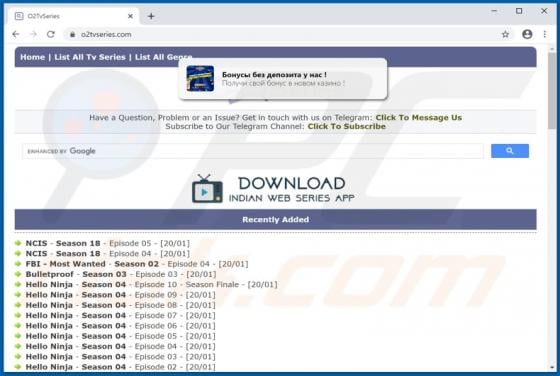560x376 pixels.
Task: Open the Home menu link
Action: [32, 57]
